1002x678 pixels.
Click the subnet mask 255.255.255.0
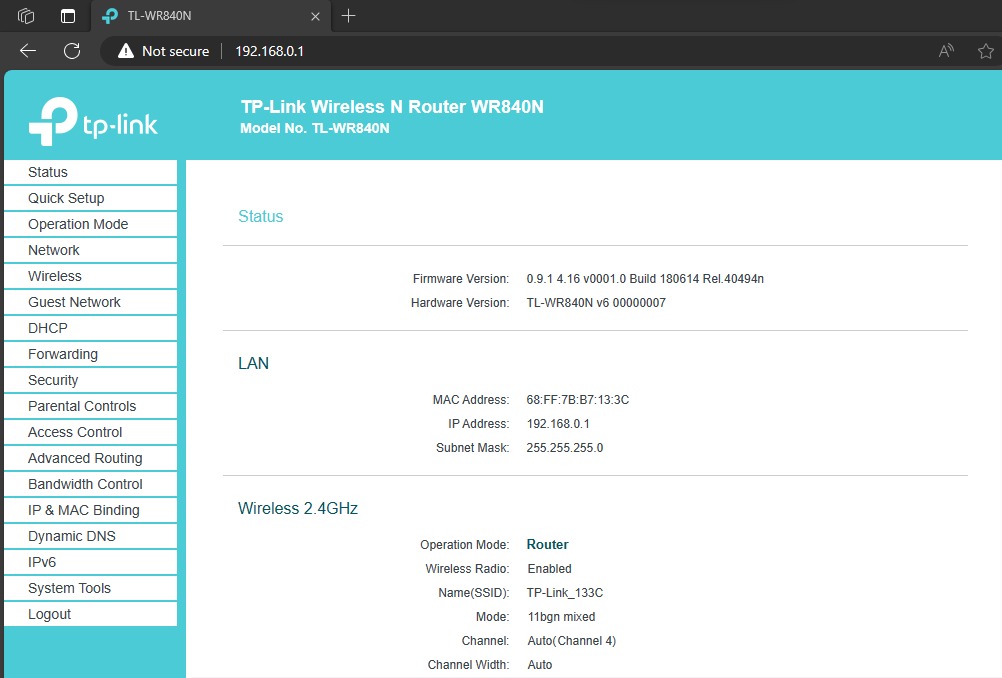click(565, 448)
